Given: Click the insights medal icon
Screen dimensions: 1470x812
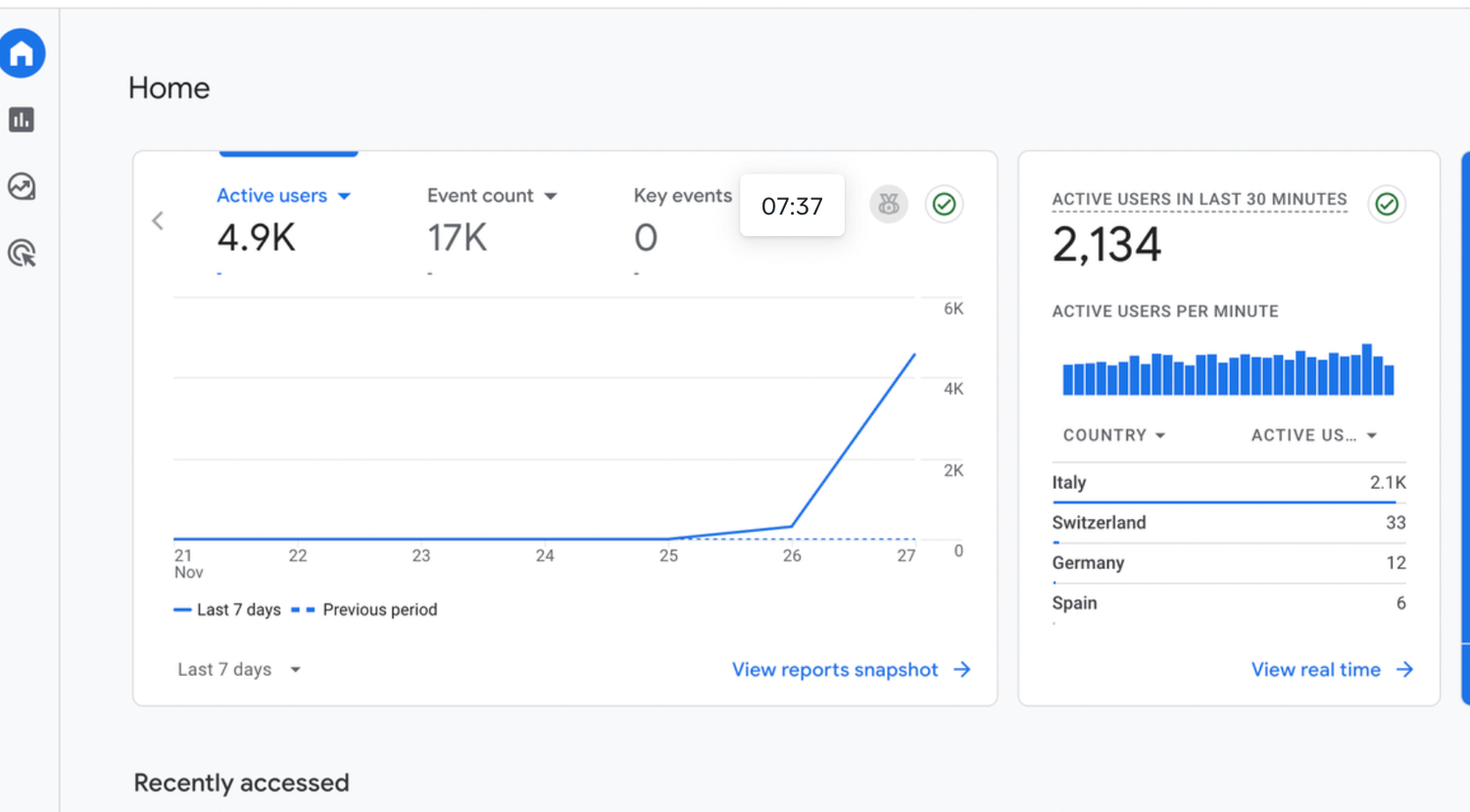Looking at the screenshot, I should coord(889,204).
